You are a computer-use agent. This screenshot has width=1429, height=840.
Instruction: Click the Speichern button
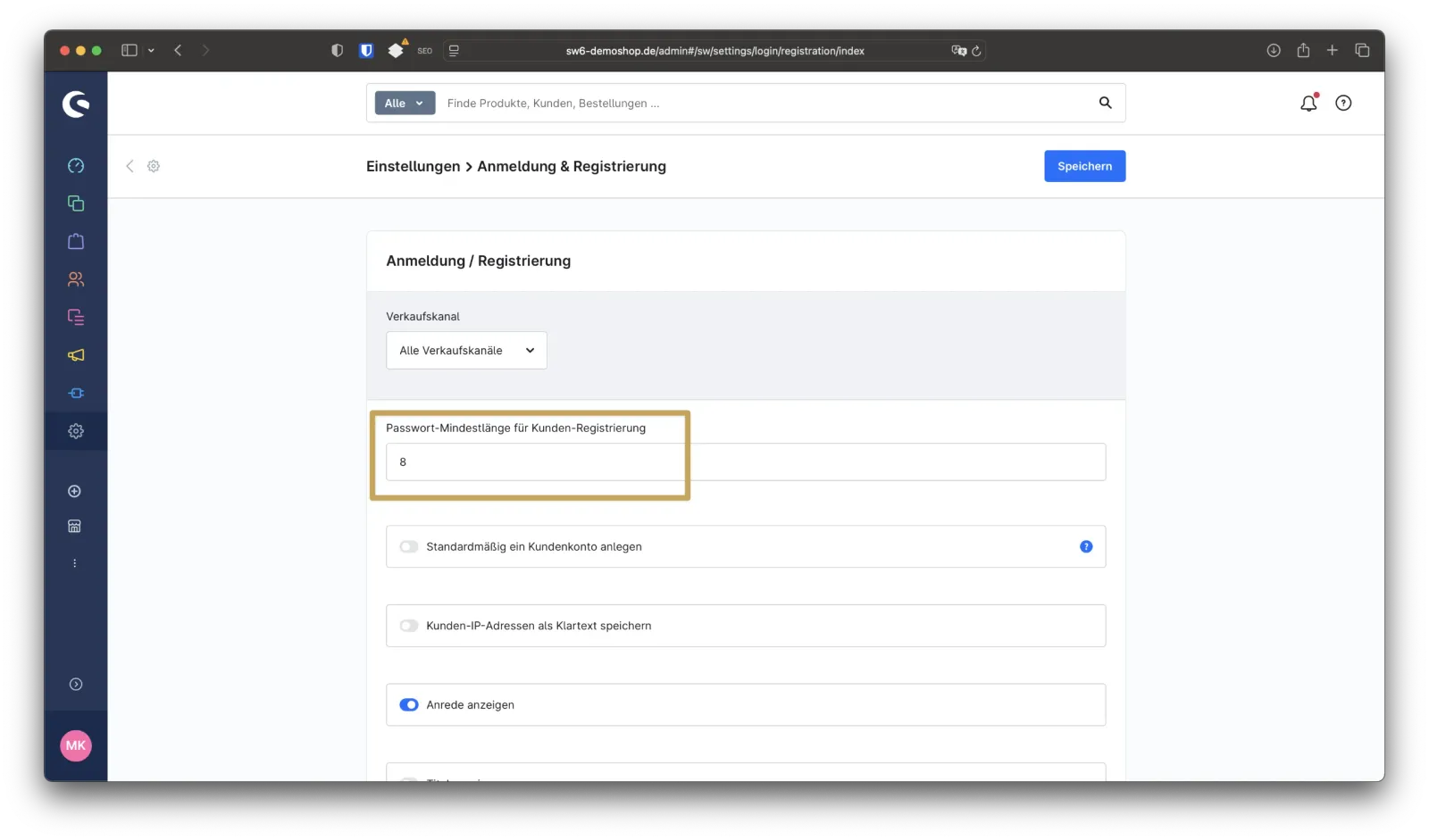click(1084, 167)
